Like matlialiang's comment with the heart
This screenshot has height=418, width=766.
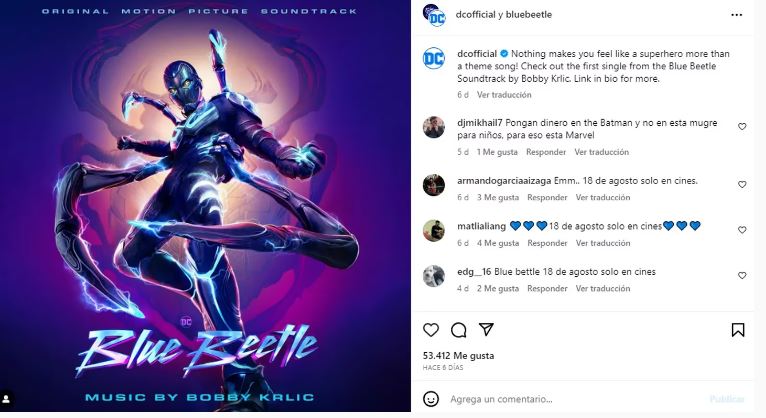742,230
